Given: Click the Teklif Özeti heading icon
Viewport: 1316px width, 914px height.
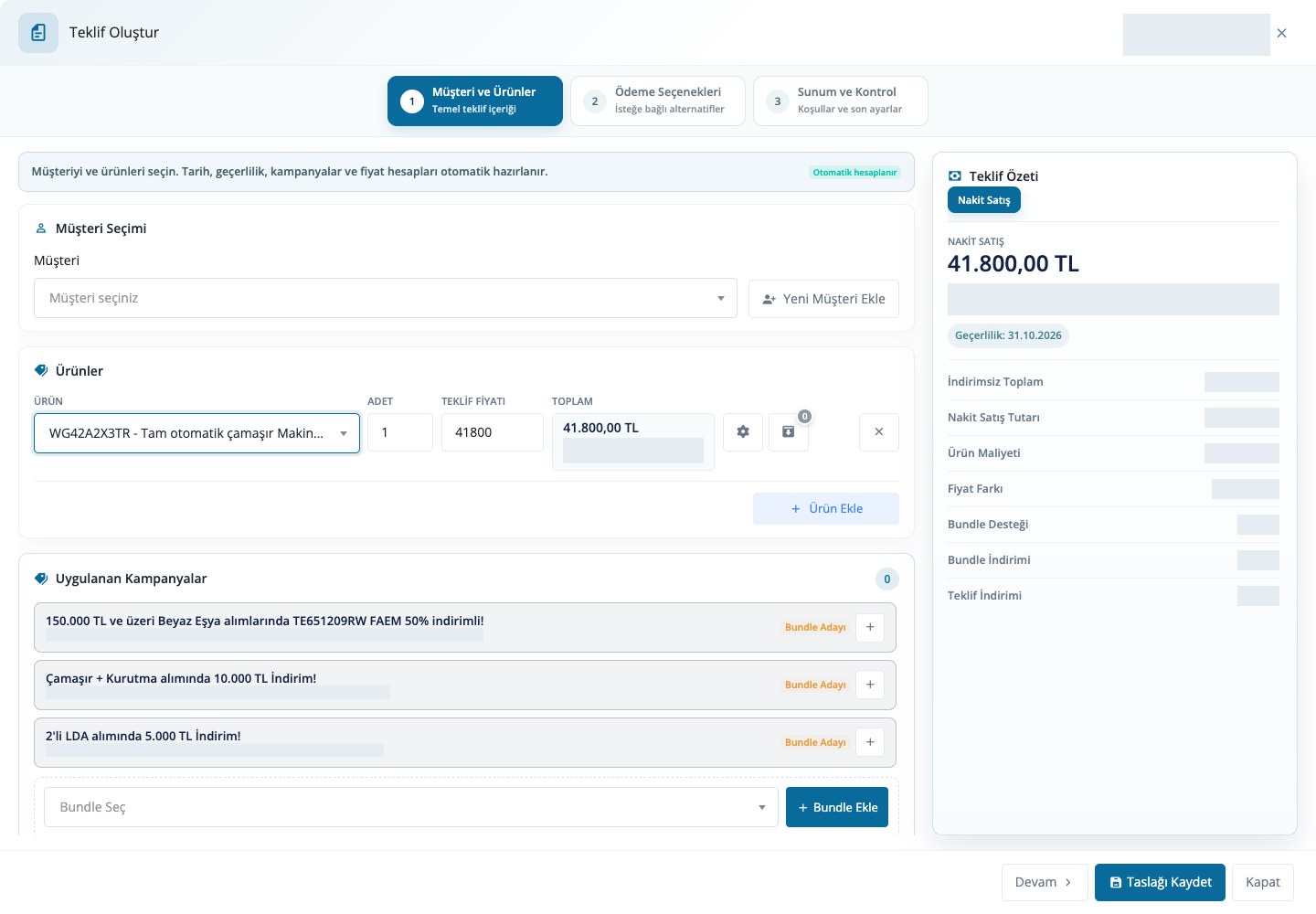Looking at the screenshot, I should click(x=955, y=176).
